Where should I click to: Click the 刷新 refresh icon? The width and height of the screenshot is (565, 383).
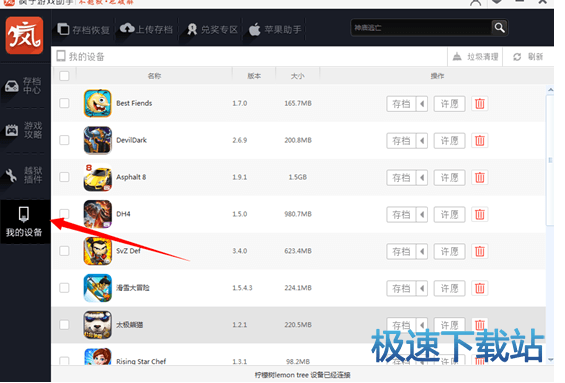coord(517,57)
